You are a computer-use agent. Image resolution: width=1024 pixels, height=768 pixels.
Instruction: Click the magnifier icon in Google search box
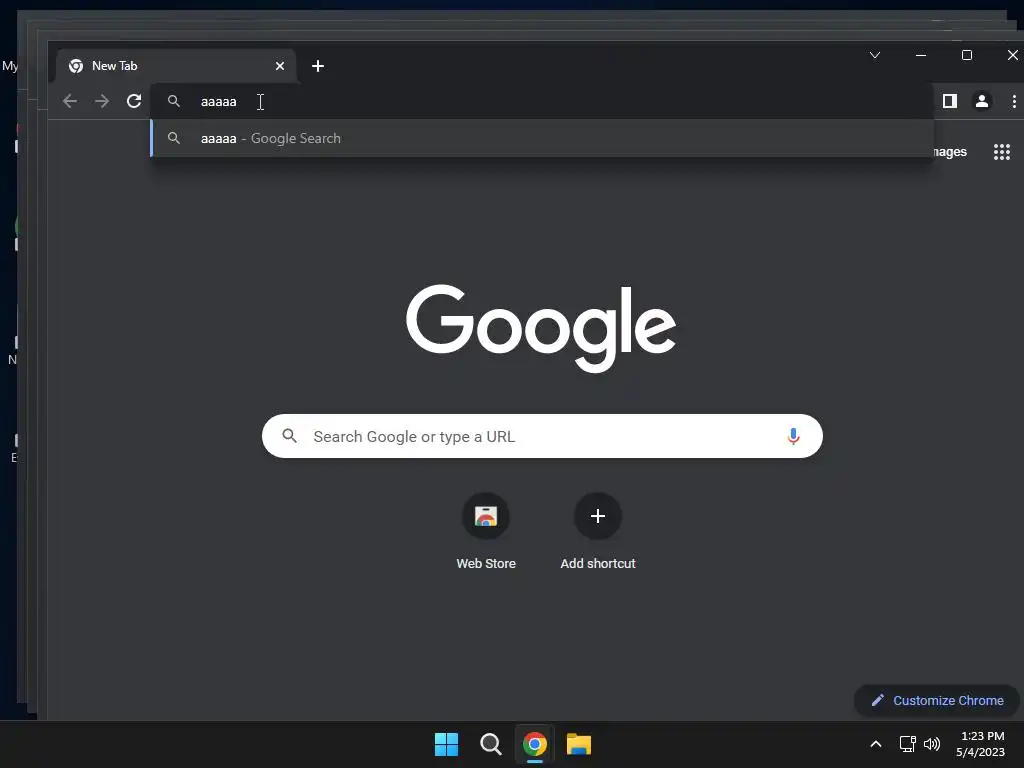pos(289,436)
